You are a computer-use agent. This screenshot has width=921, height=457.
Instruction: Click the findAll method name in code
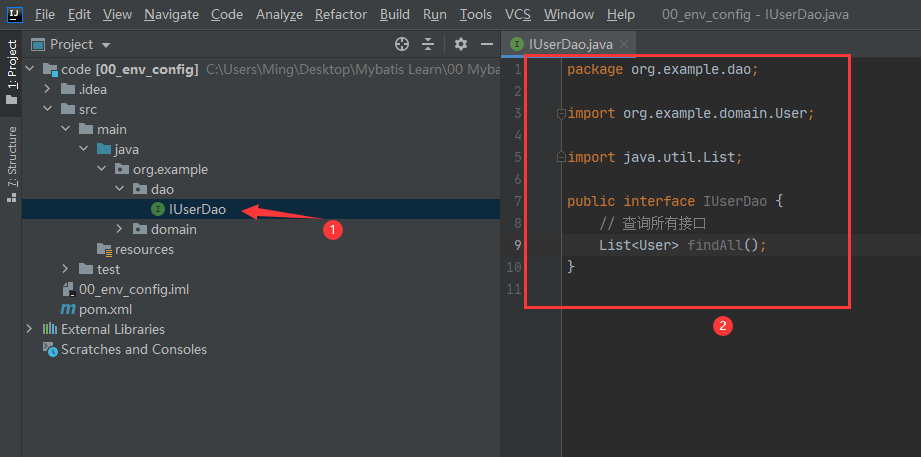tap(715, 245)
